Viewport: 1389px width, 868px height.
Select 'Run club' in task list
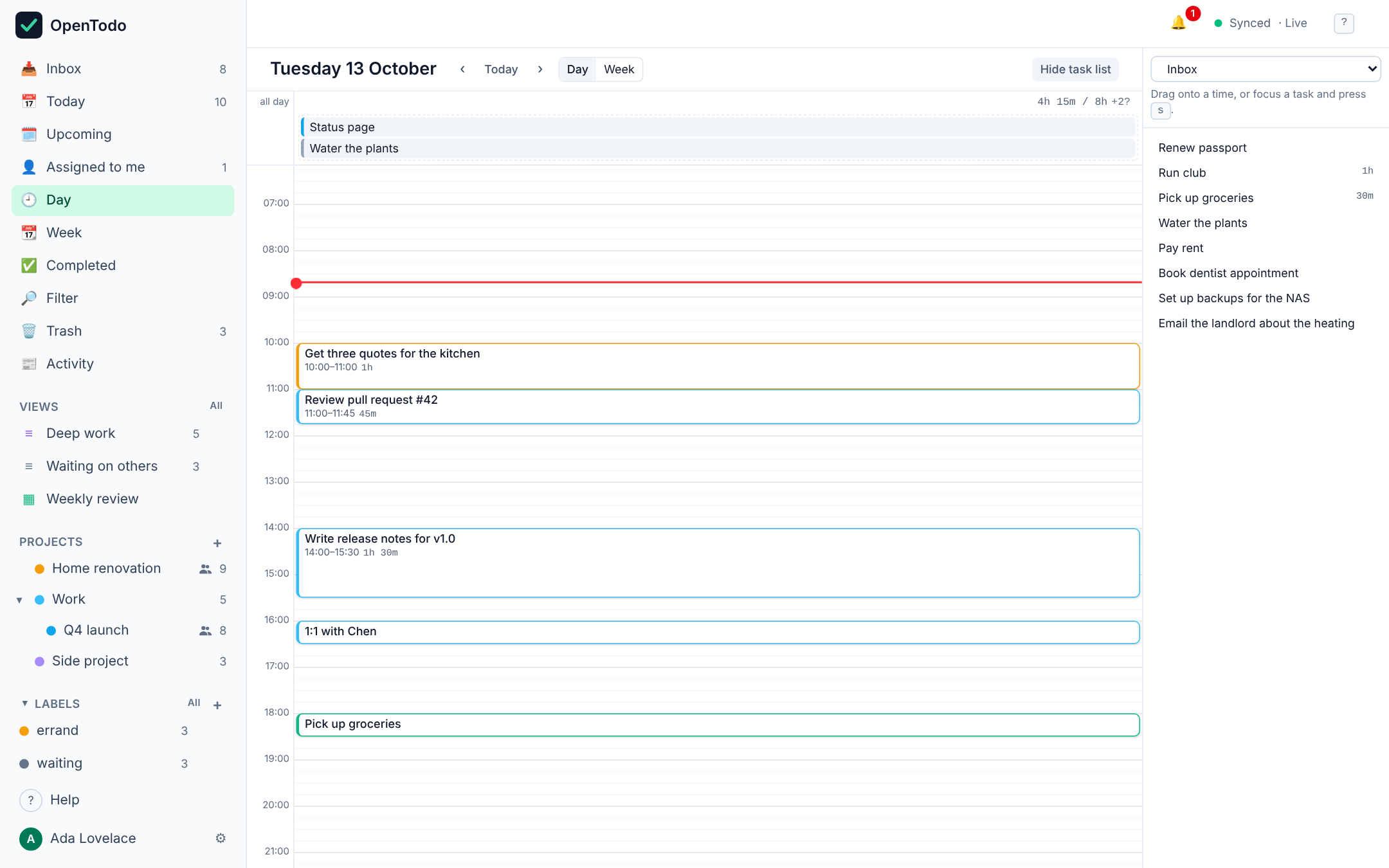[1266, 173]
